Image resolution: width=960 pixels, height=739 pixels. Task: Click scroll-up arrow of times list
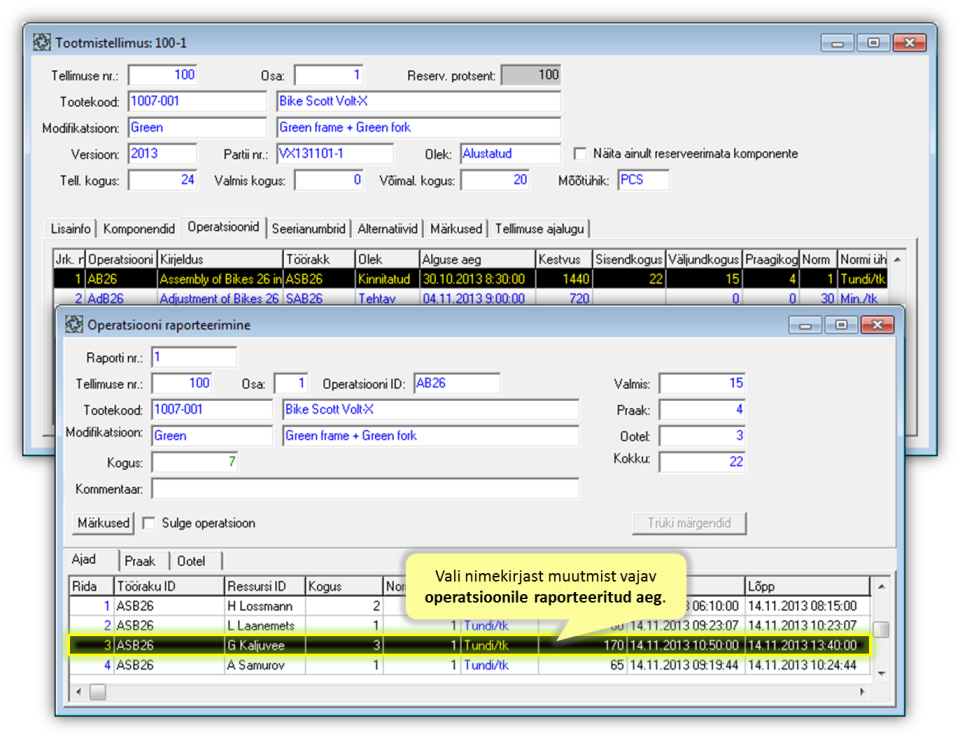point(881,587)
